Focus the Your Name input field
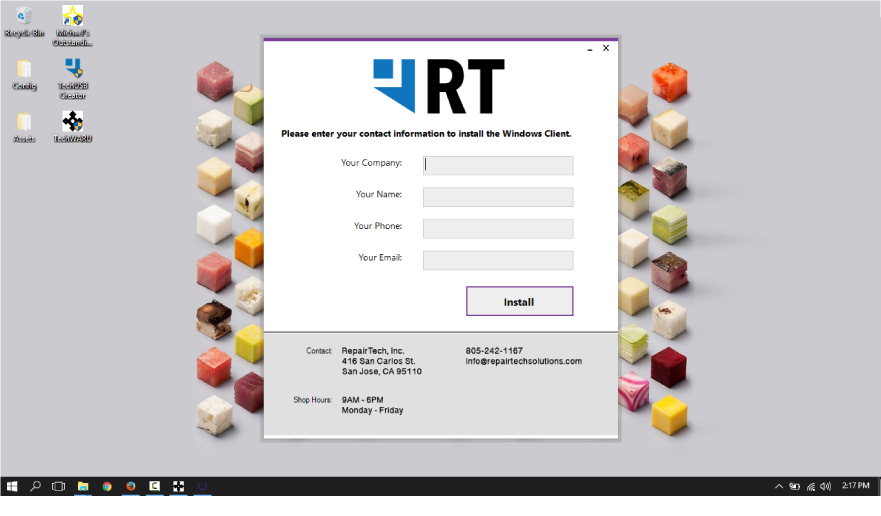The image size is (881, 516). [x=498, y=197]
